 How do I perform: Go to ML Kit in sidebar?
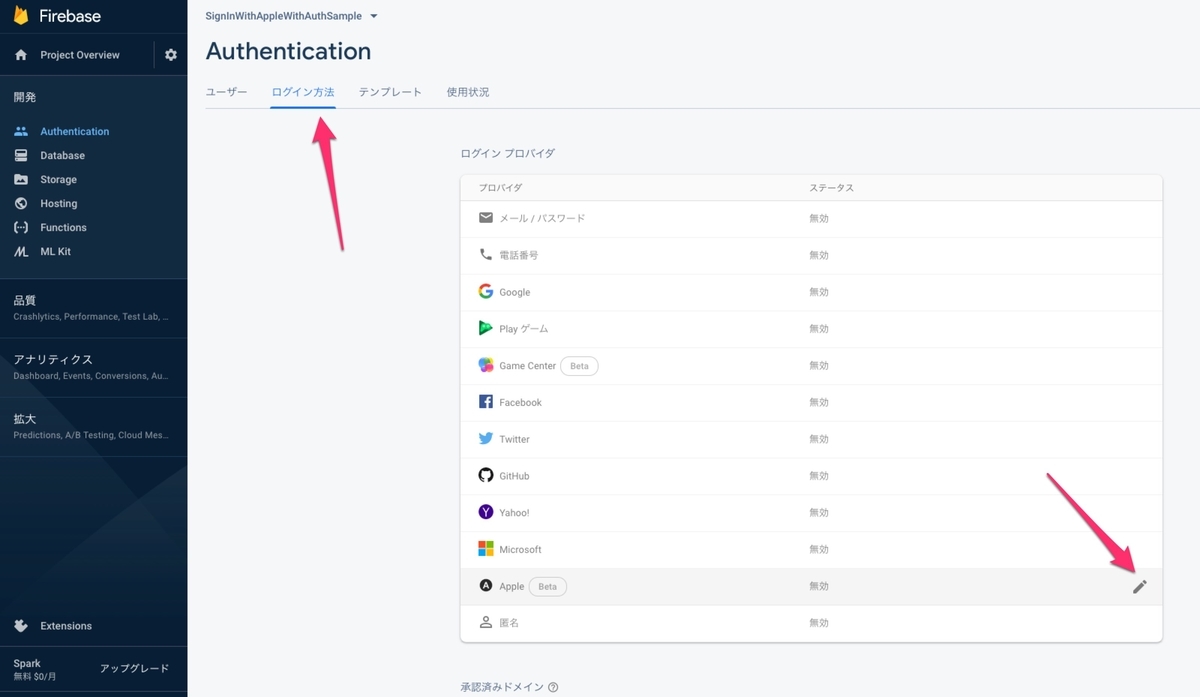(x=55, y=252)
